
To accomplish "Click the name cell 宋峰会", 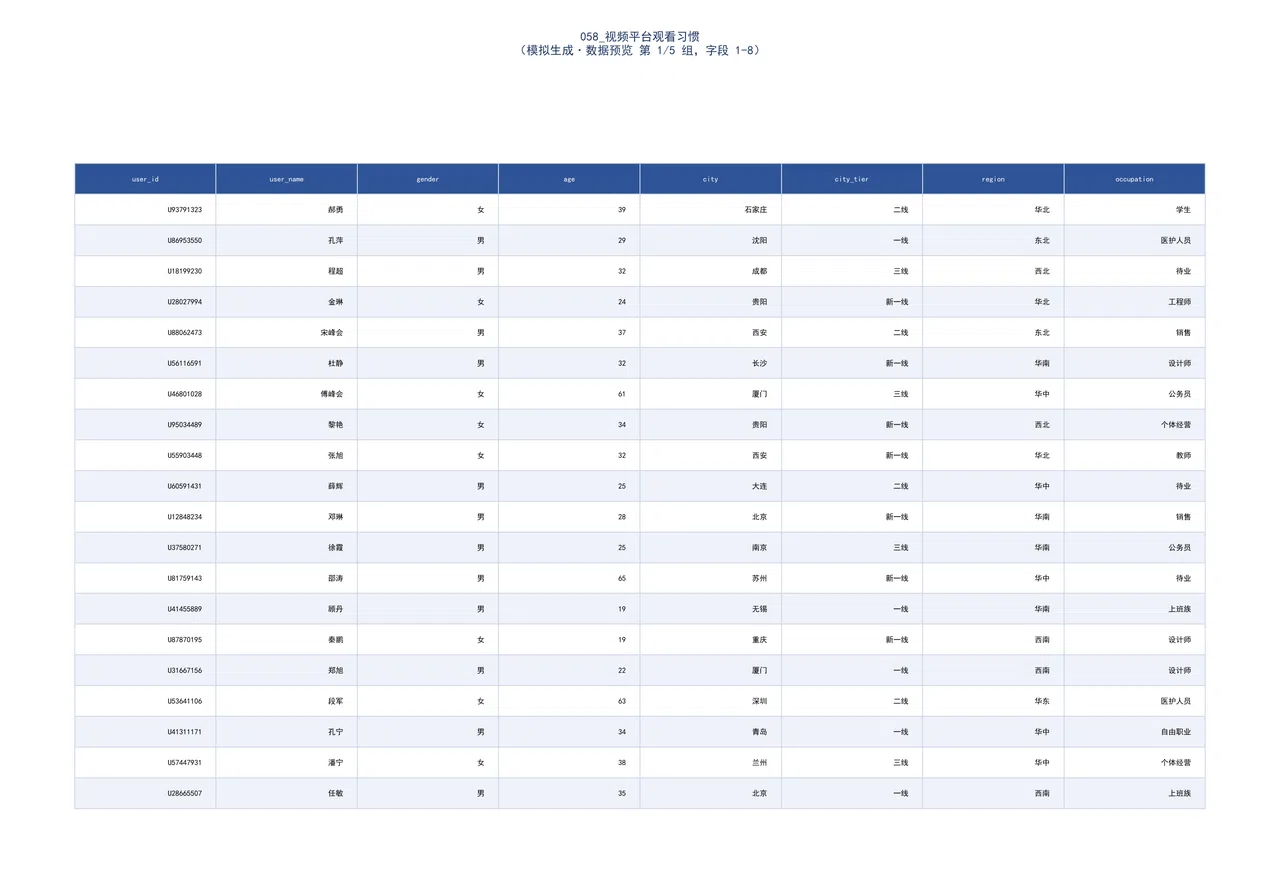I will pos(287,333).
